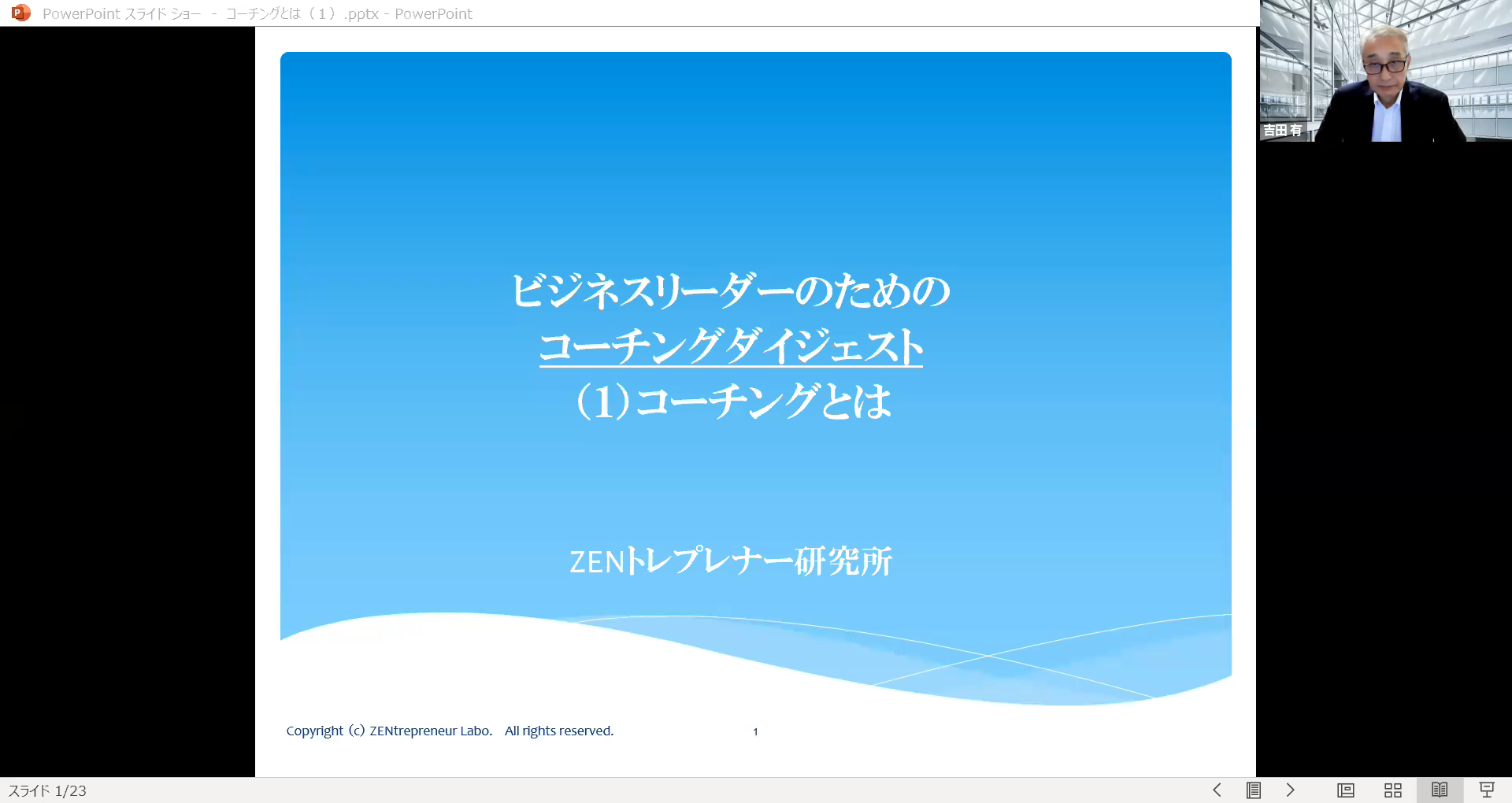Click the スライド 1/23 slide counter
The height and width of the screenshot is (803, 1512).
pos(47,790)
